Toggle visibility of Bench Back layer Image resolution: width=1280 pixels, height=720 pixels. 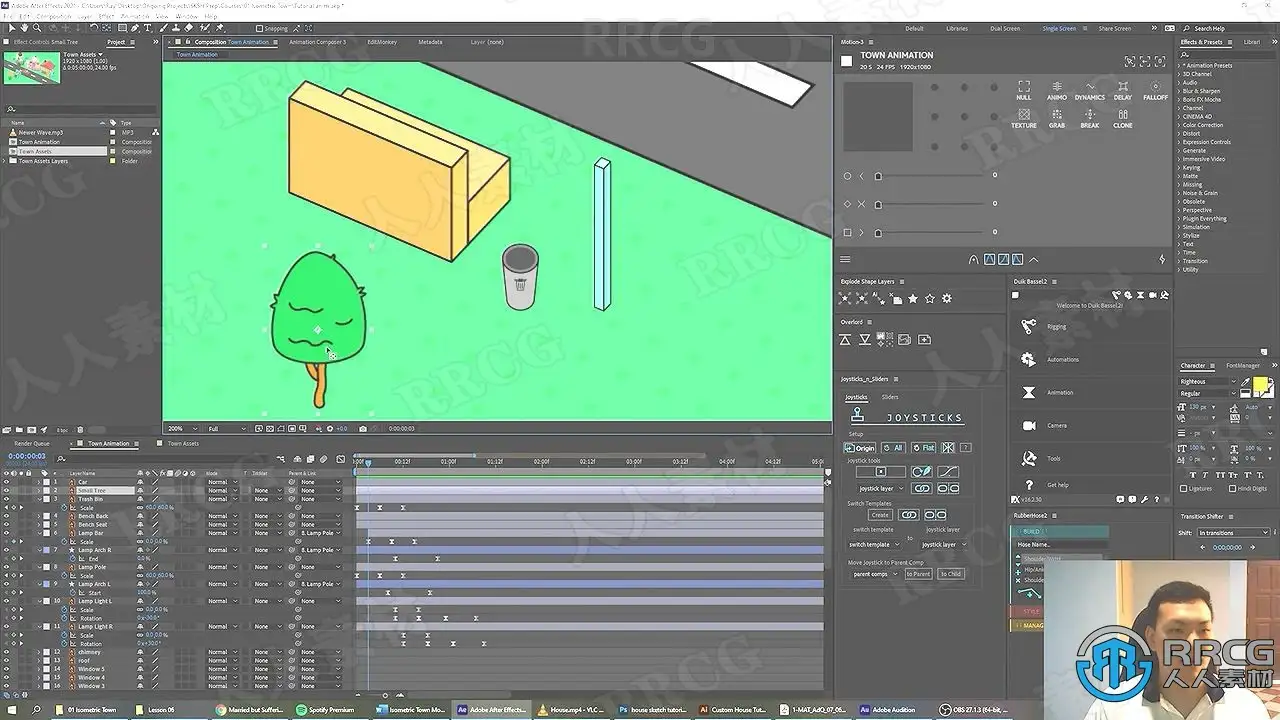6,516
